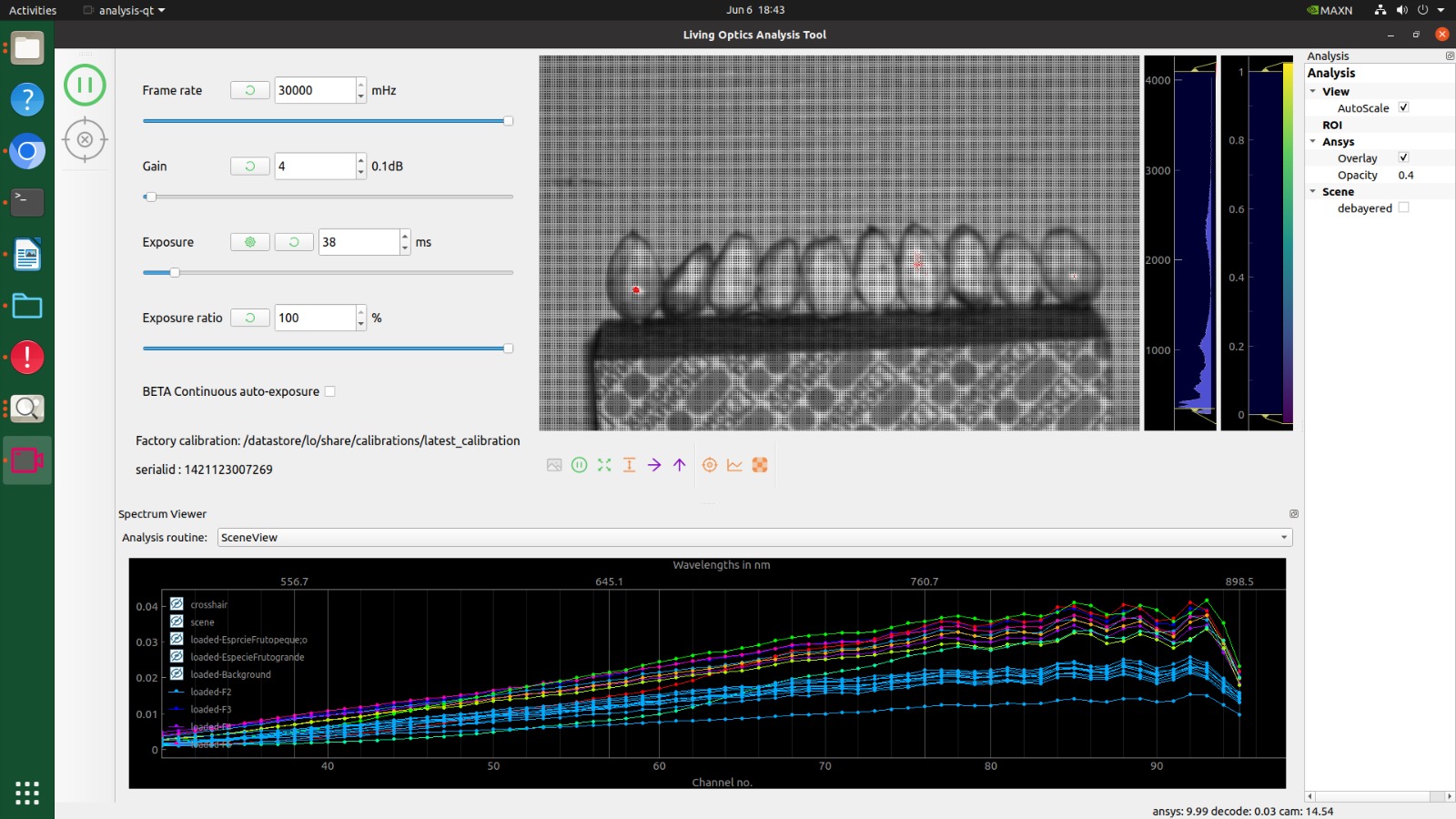This screenshot has height=819, width=1456.
Task: Uncheck the AutoScale option
Action: (x=1404, y=106)
